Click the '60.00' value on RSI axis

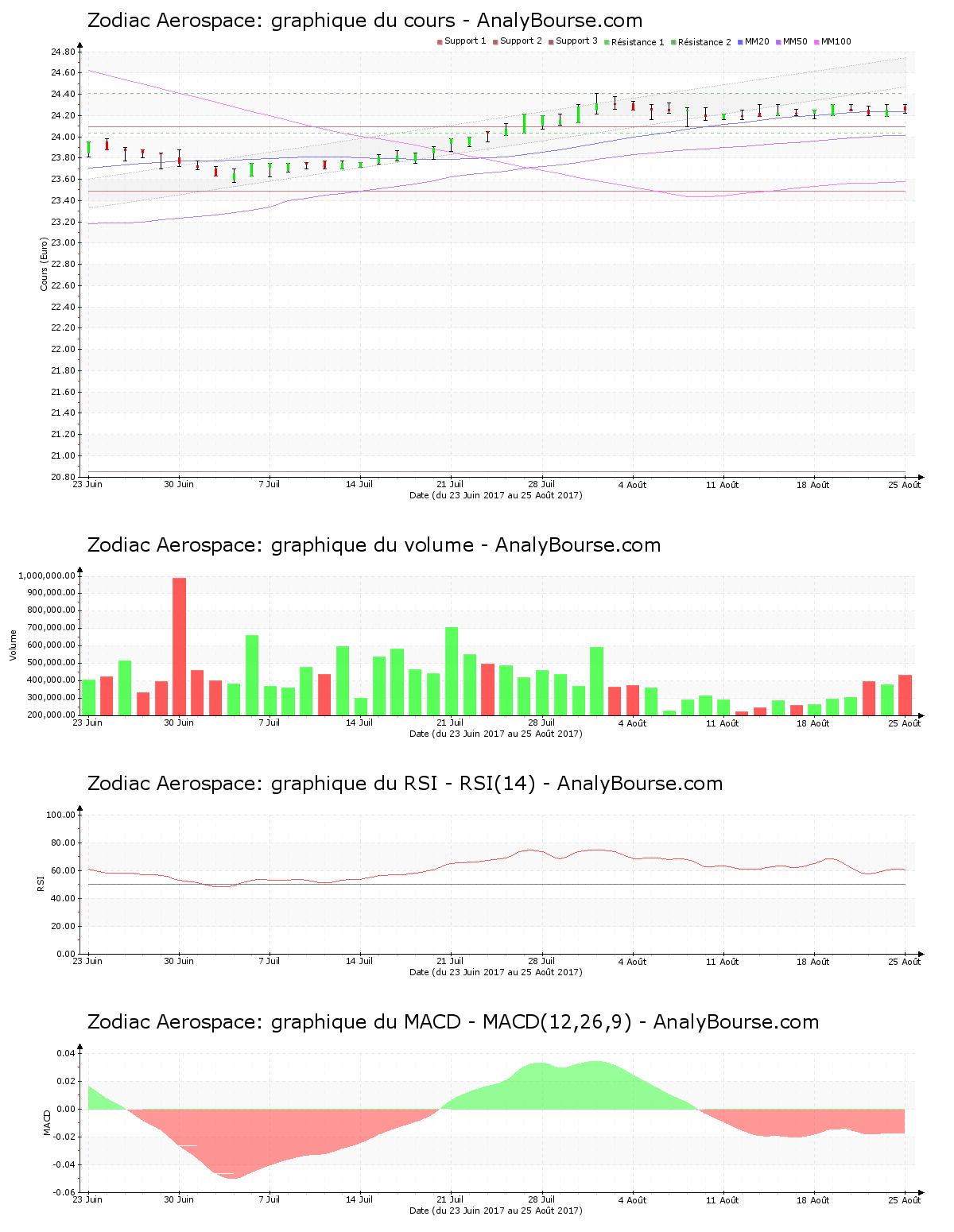pyautogui.click(x=62, y=870)
